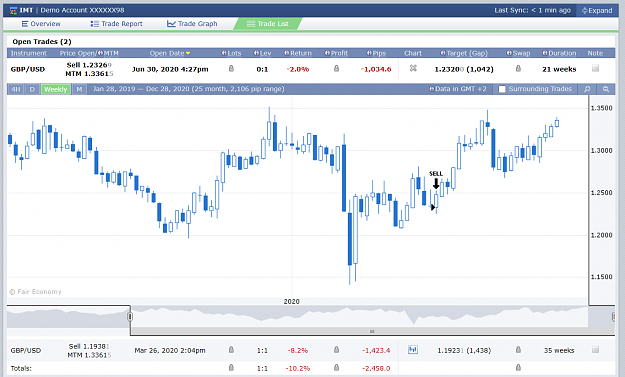Screen dimensions: 625x377
Task: Click the Jun 30, 2020 4:27pm open date
Action: pos(170,69)
